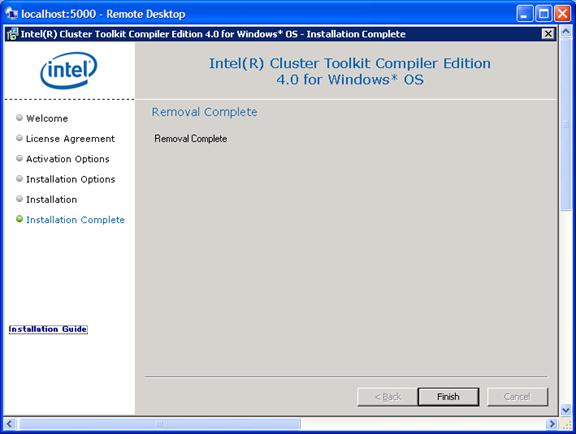The height and width of the screenshot is (434, 576).
Task: Click the Intel logo
Action: 69,70
